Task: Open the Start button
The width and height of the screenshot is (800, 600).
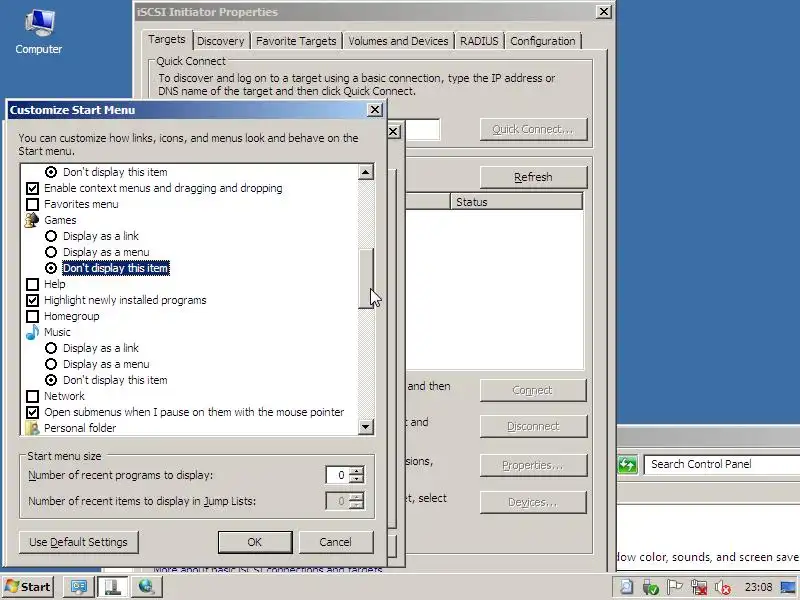Action: coord(29,587)
